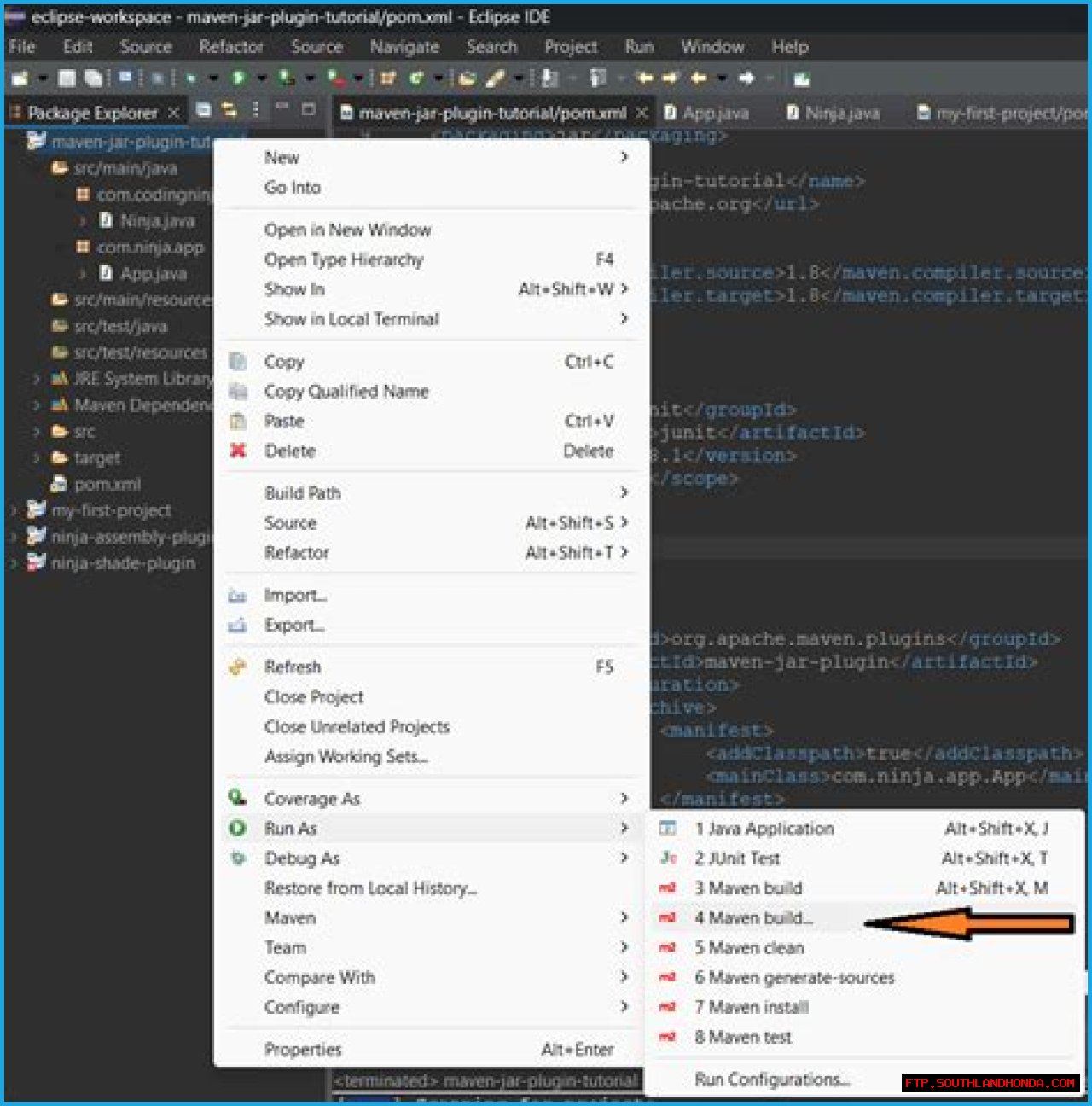Click the Collapse All icon in Package Explorer
The height and width of the screenshot is (1106, 1092).
pos(204,110)
